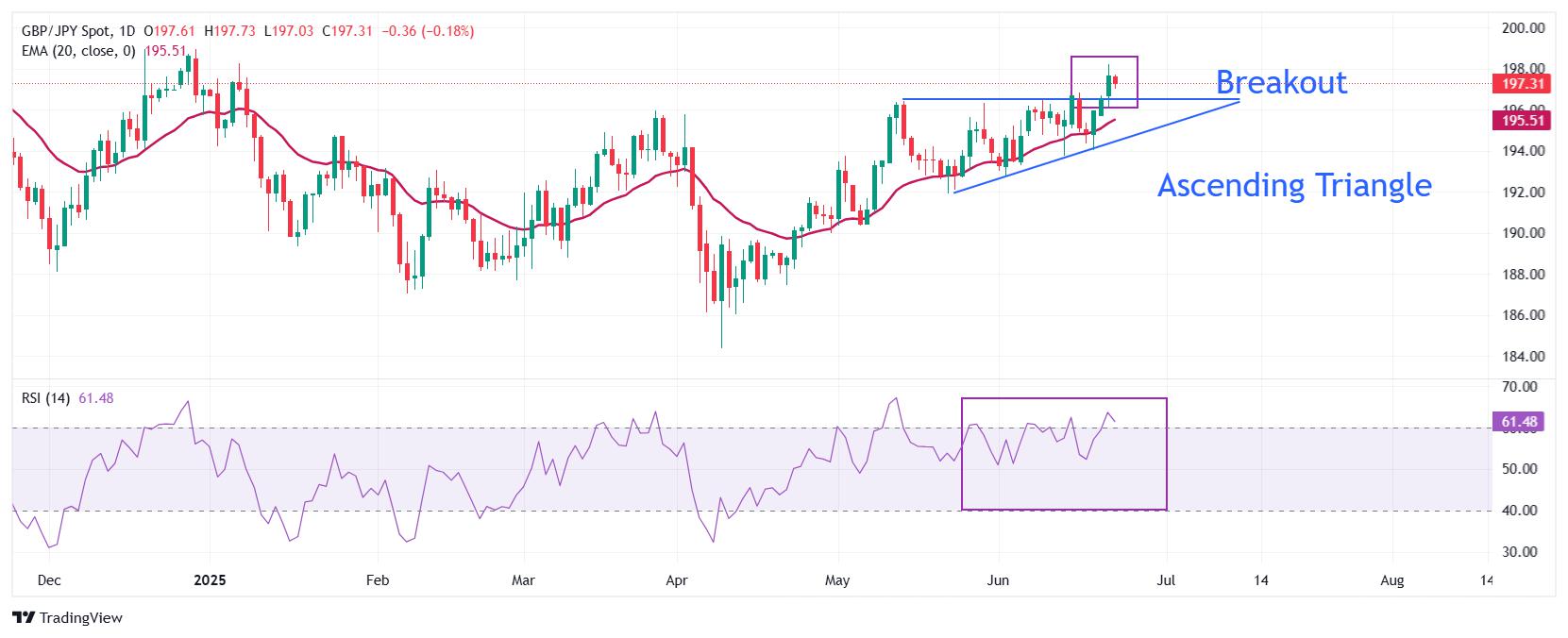The width and height of the screenshot is (1568, 638).
Task: Click the TradingView logo
Action: (x=67, y=617)
